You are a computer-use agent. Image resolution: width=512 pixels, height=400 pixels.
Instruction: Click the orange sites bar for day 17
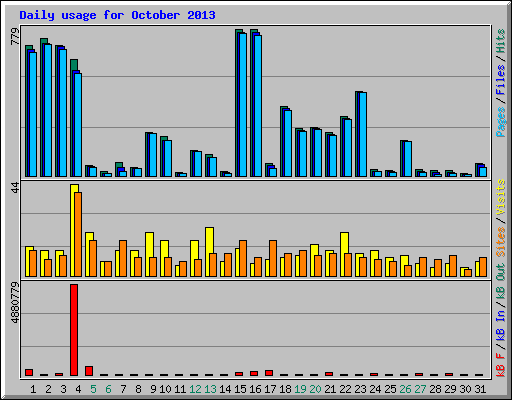point(273,258)
